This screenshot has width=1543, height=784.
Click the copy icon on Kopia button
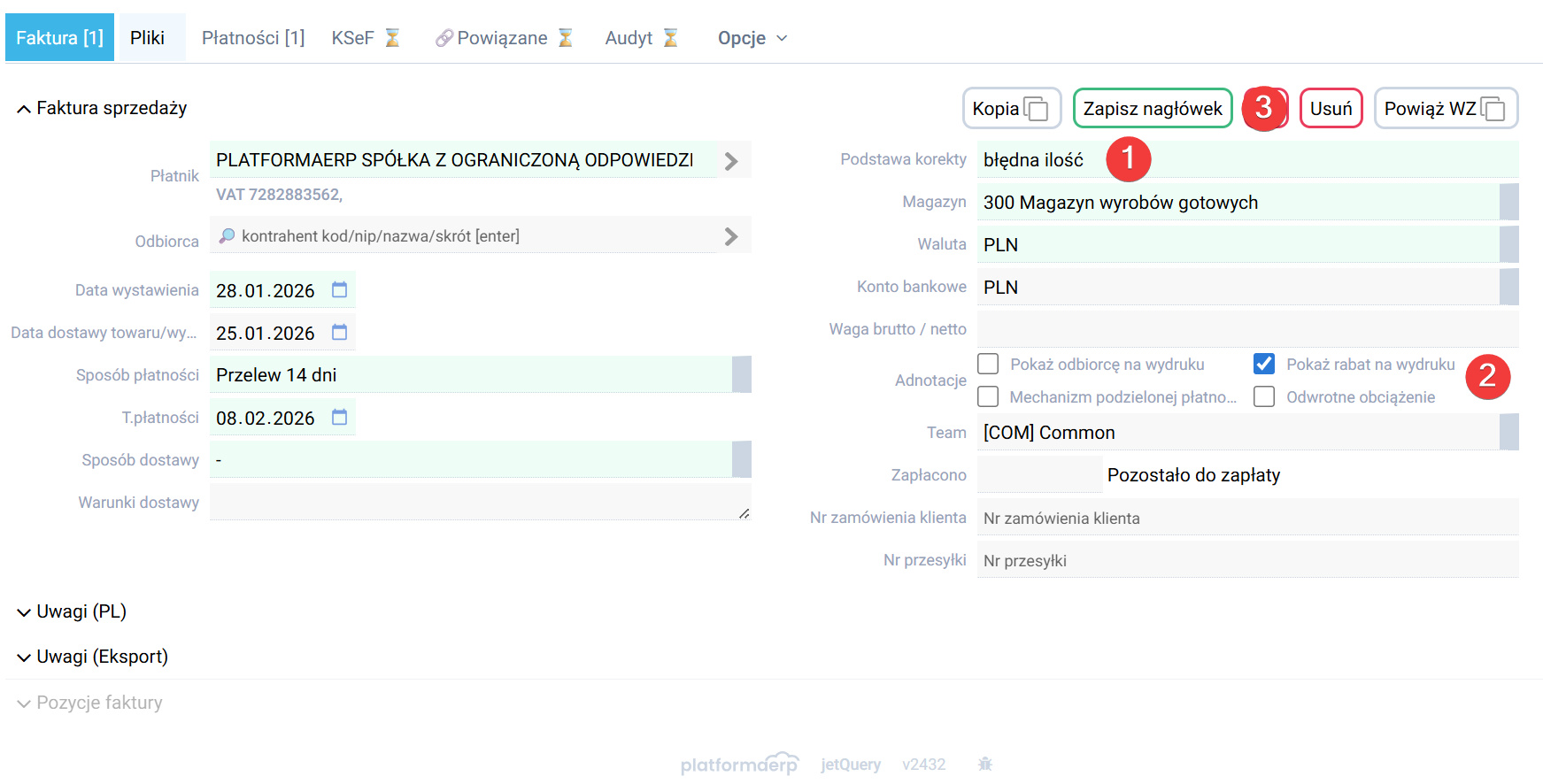[1036, 109]
